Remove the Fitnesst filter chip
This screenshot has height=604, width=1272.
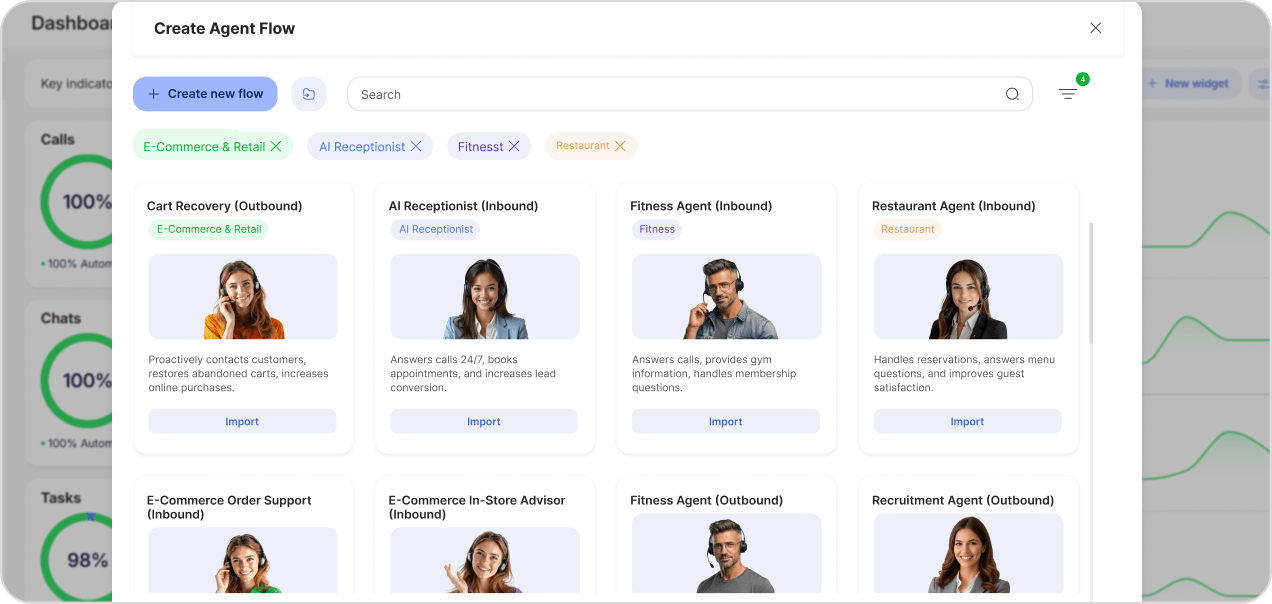coord(514,146)
